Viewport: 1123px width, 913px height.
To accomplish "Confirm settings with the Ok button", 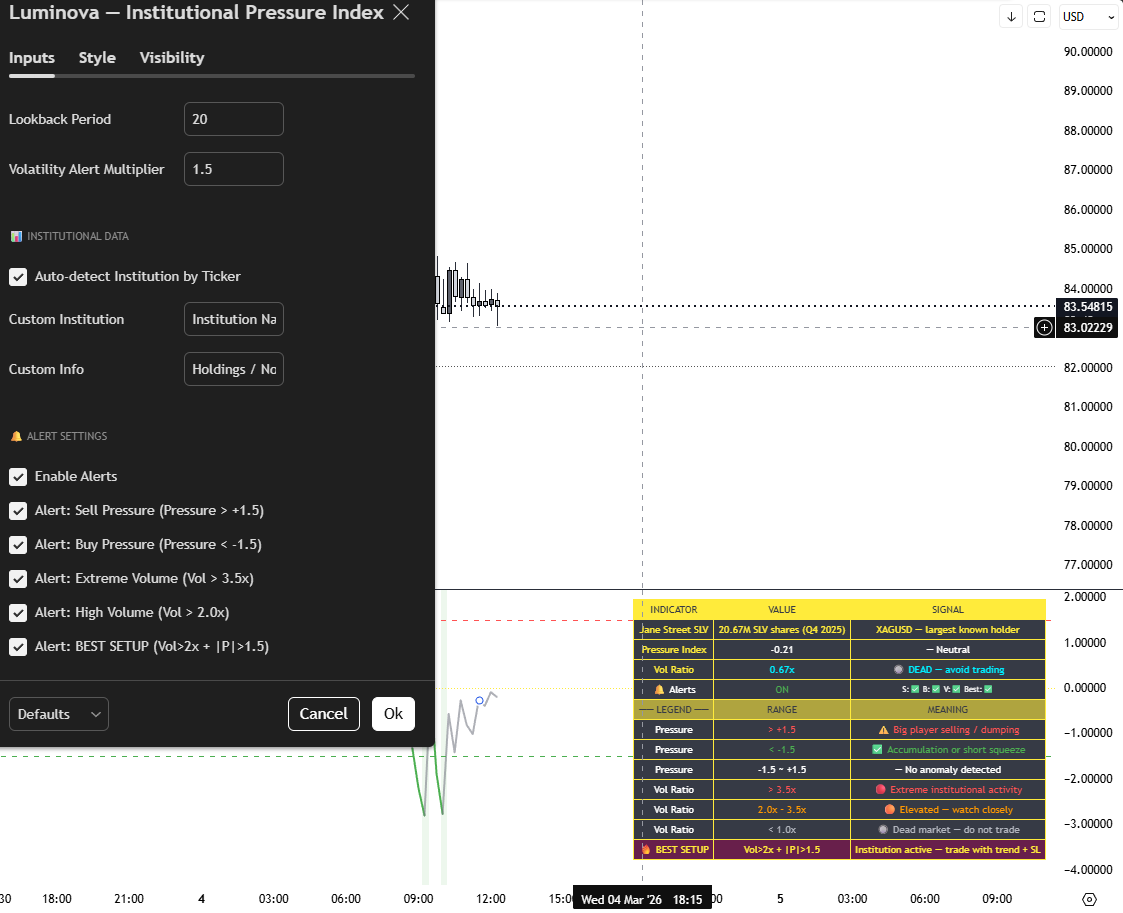I will click(393, 714).
